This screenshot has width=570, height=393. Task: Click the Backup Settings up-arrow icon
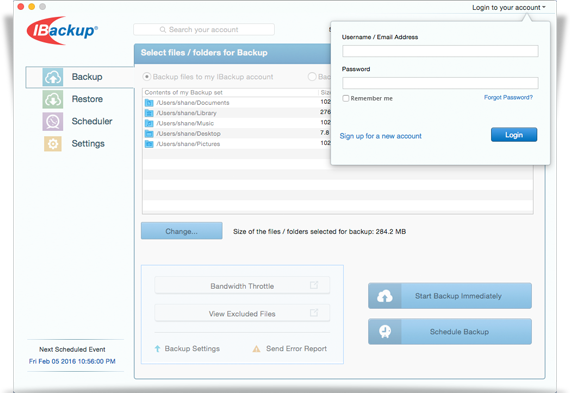point(157,349)
